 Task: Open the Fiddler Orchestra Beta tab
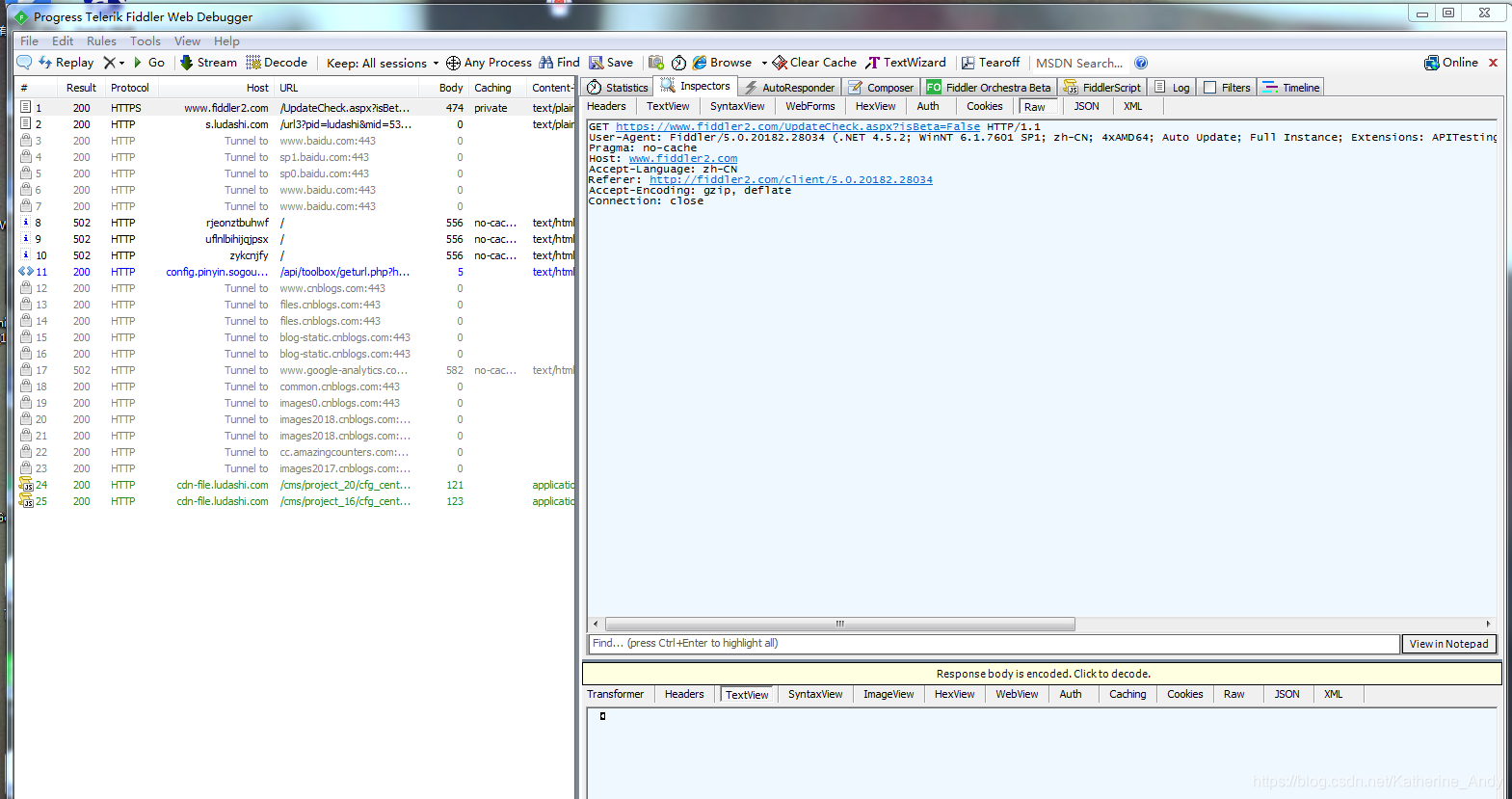click(x=989, y=88)
